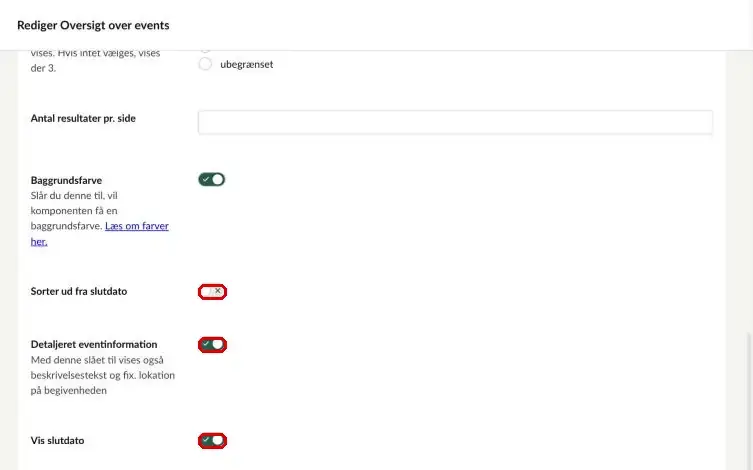Image resolution: width=753 pixels, height=470 pixels.
Task: Disable the Baggrundsfarve toggle
Action: tap(212, 180)
